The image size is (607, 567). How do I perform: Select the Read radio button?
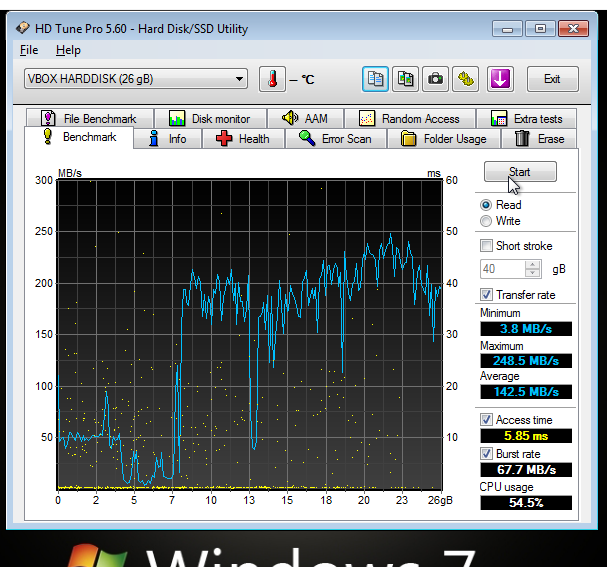486,205
